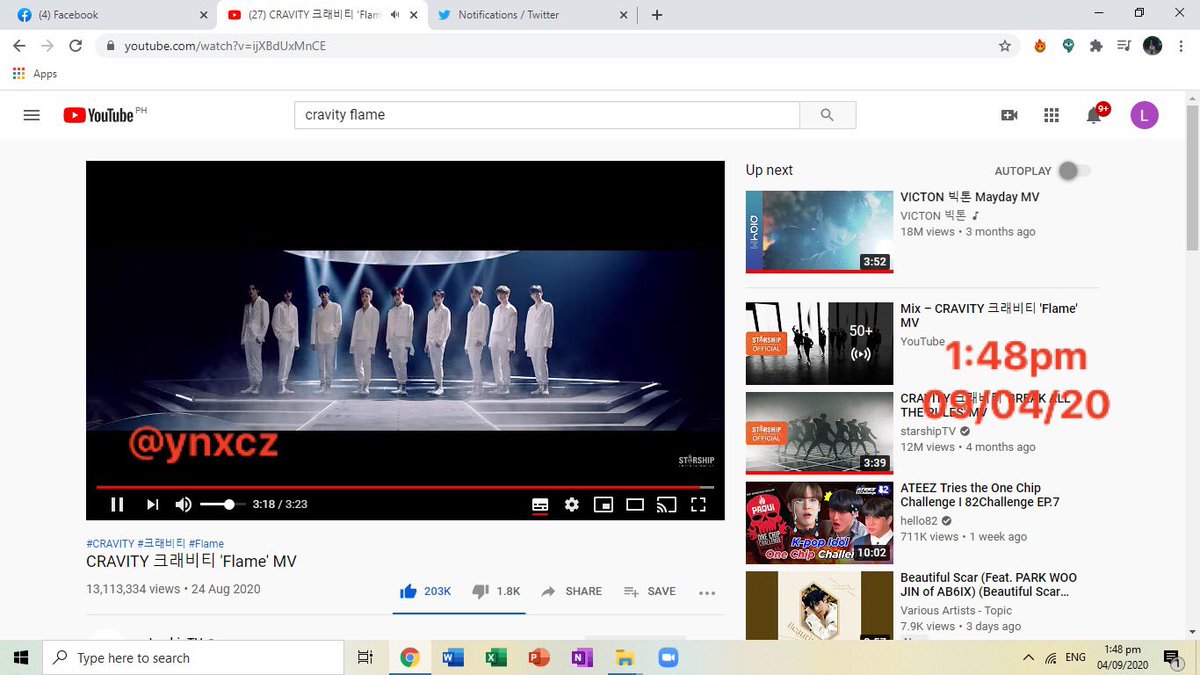Pause the video

tap(117, 505)
